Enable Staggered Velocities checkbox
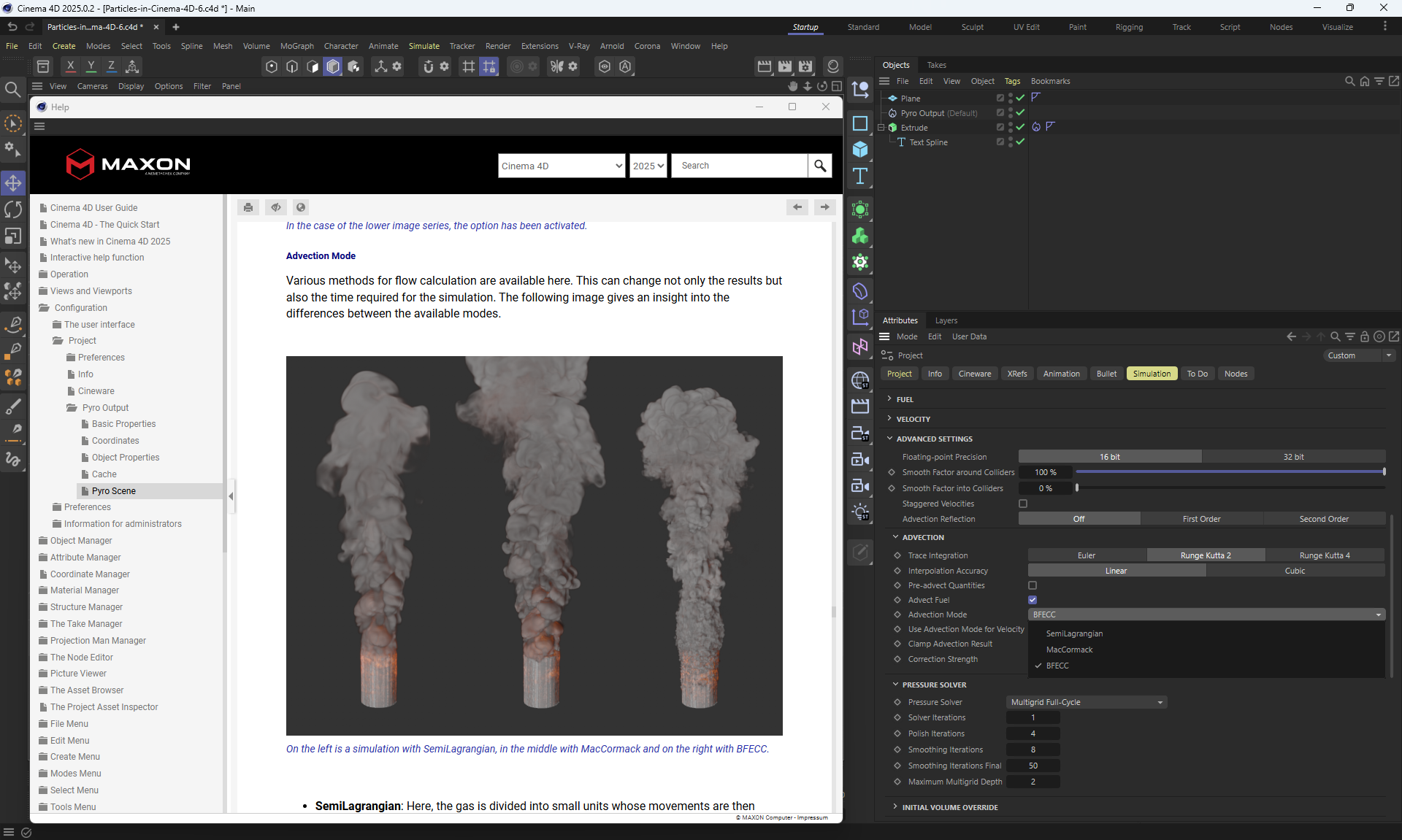Viewport: 1402px width, 840px height. pyautogui.click(x=1023, y=504)
